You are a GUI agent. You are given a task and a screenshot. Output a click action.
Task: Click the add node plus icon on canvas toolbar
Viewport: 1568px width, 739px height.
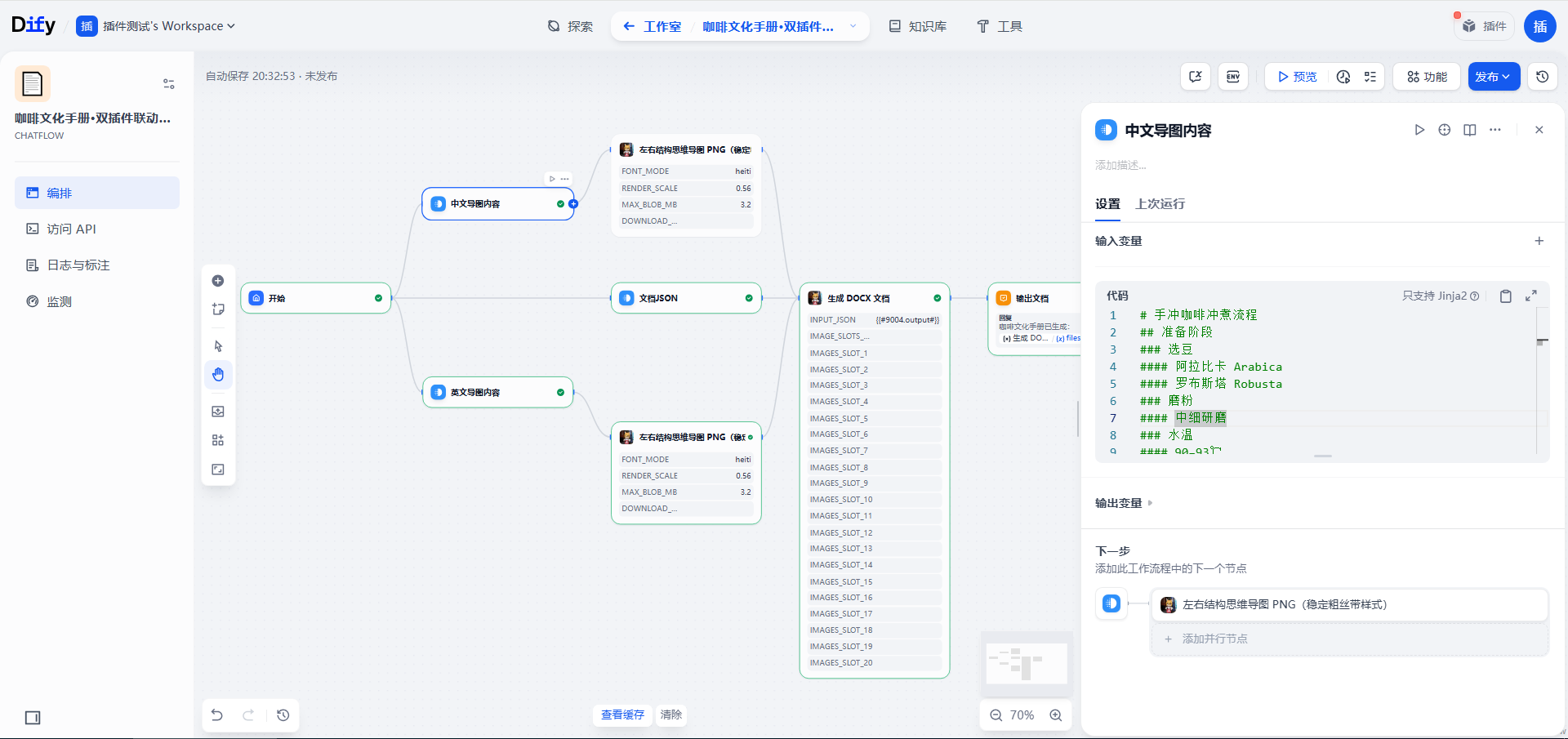pyautogui.click(x=218, y=281)
